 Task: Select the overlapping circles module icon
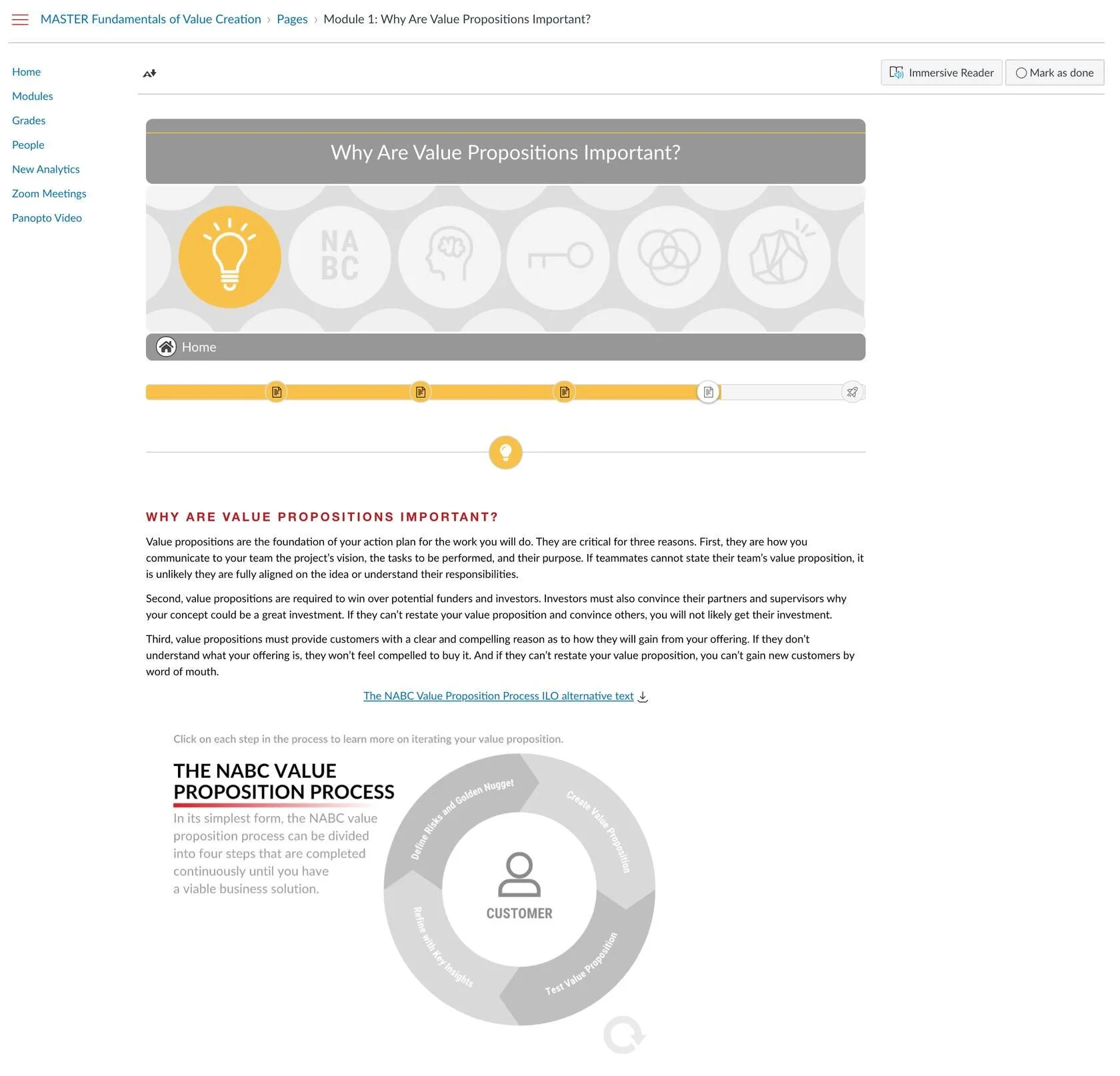pos(669,257)
